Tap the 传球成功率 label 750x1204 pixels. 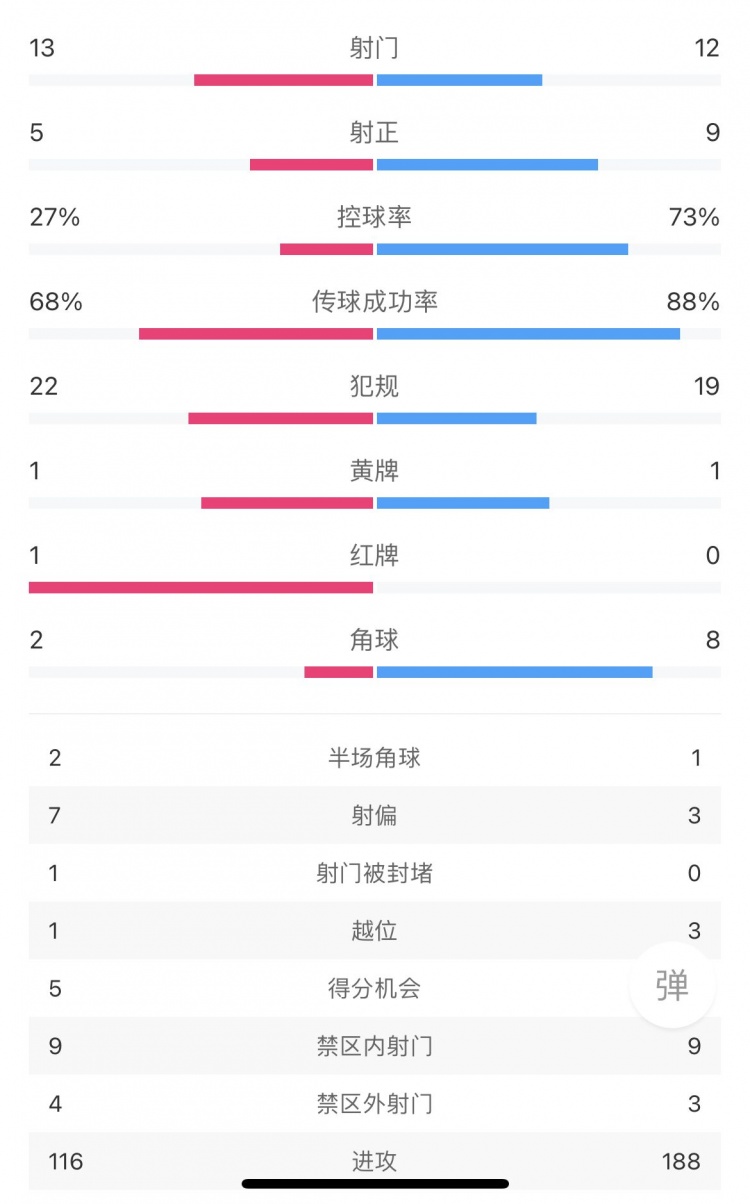375,301
